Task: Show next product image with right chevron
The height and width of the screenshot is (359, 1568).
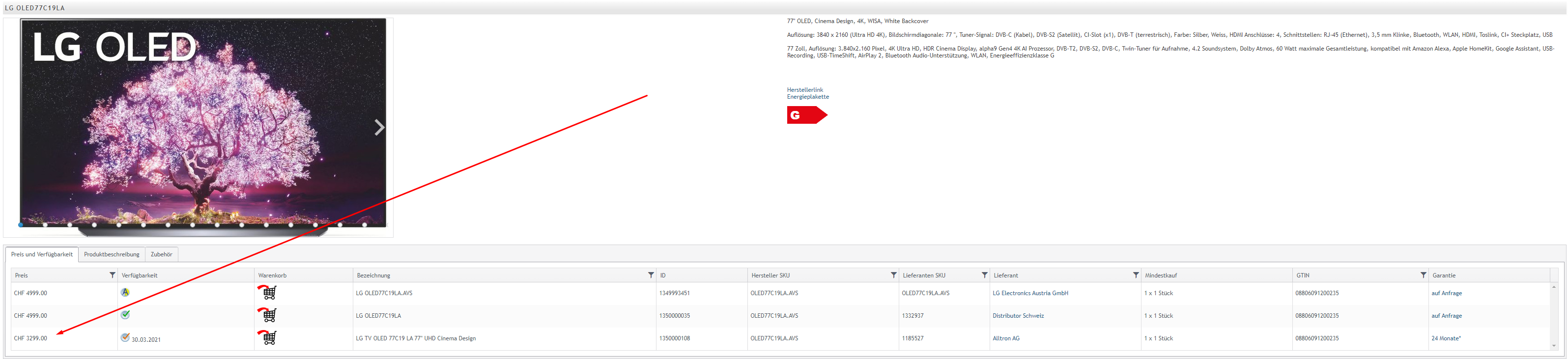Action: [379, 127]
